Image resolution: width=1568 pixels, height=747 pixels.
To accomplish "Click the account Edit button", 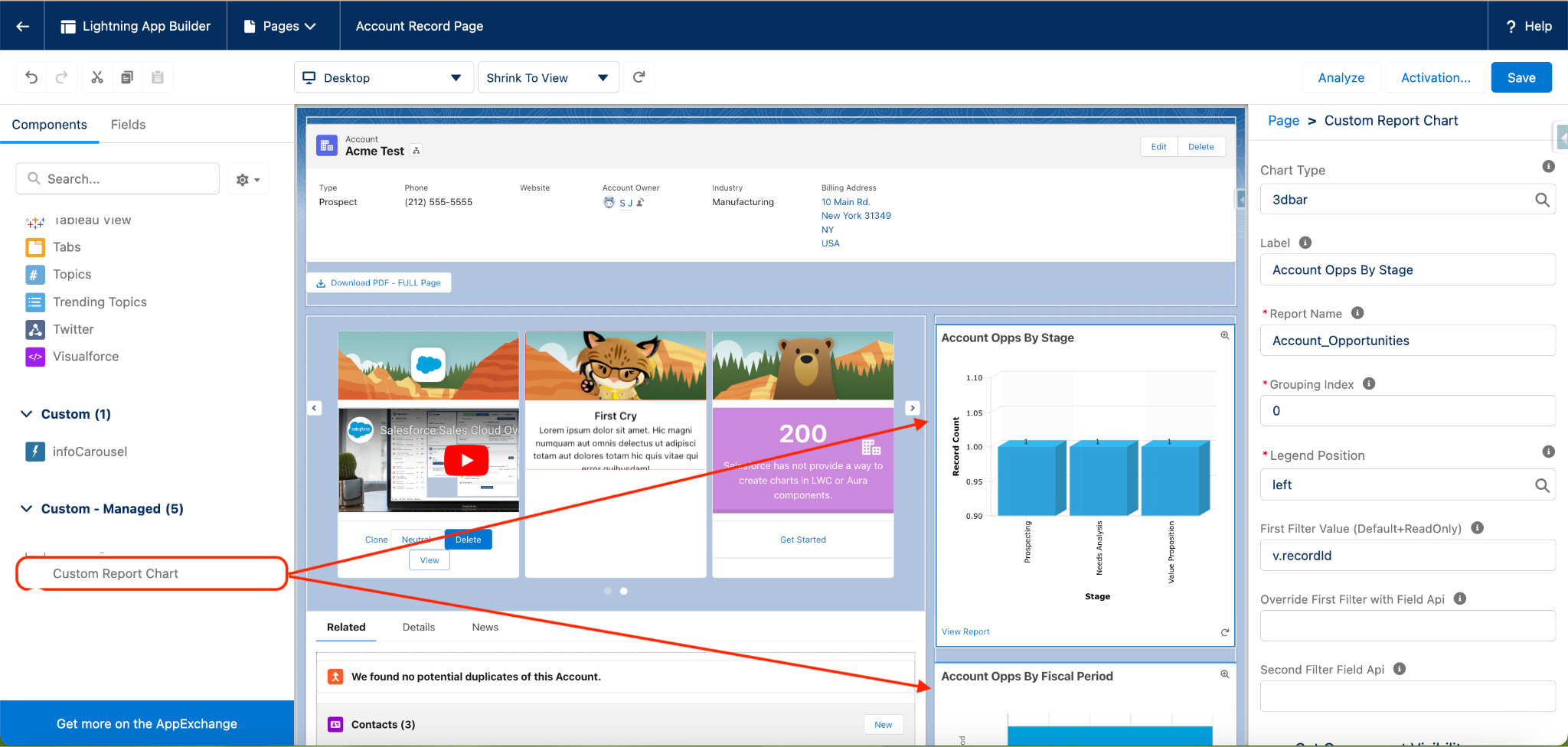I will pos(1159,147).
